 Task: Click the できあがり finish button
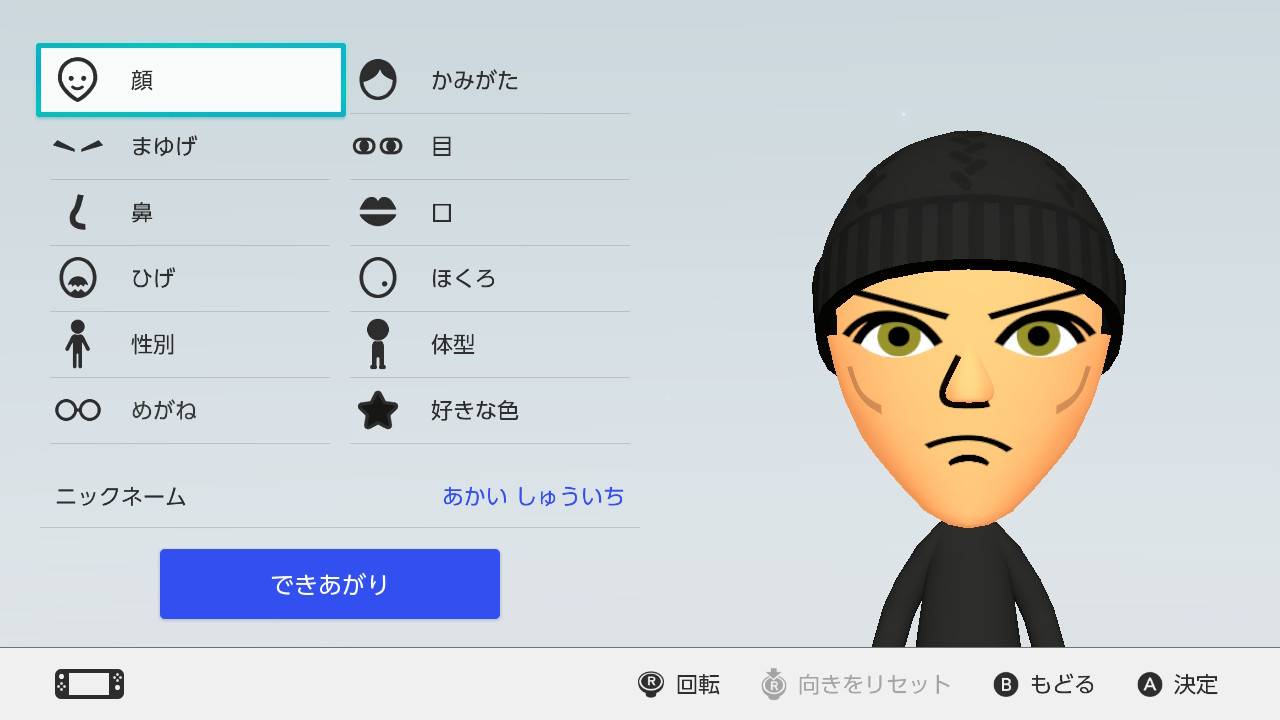pyautogui.click(x=330, y=584)
